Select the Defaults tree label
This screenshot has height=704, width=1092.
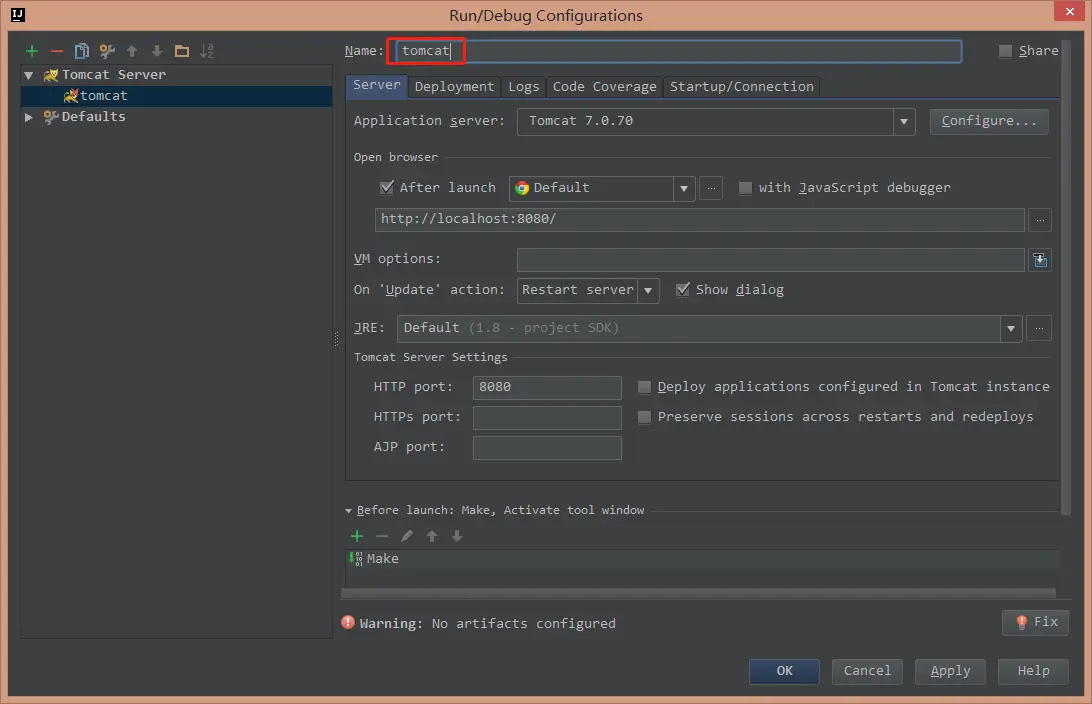93,116
